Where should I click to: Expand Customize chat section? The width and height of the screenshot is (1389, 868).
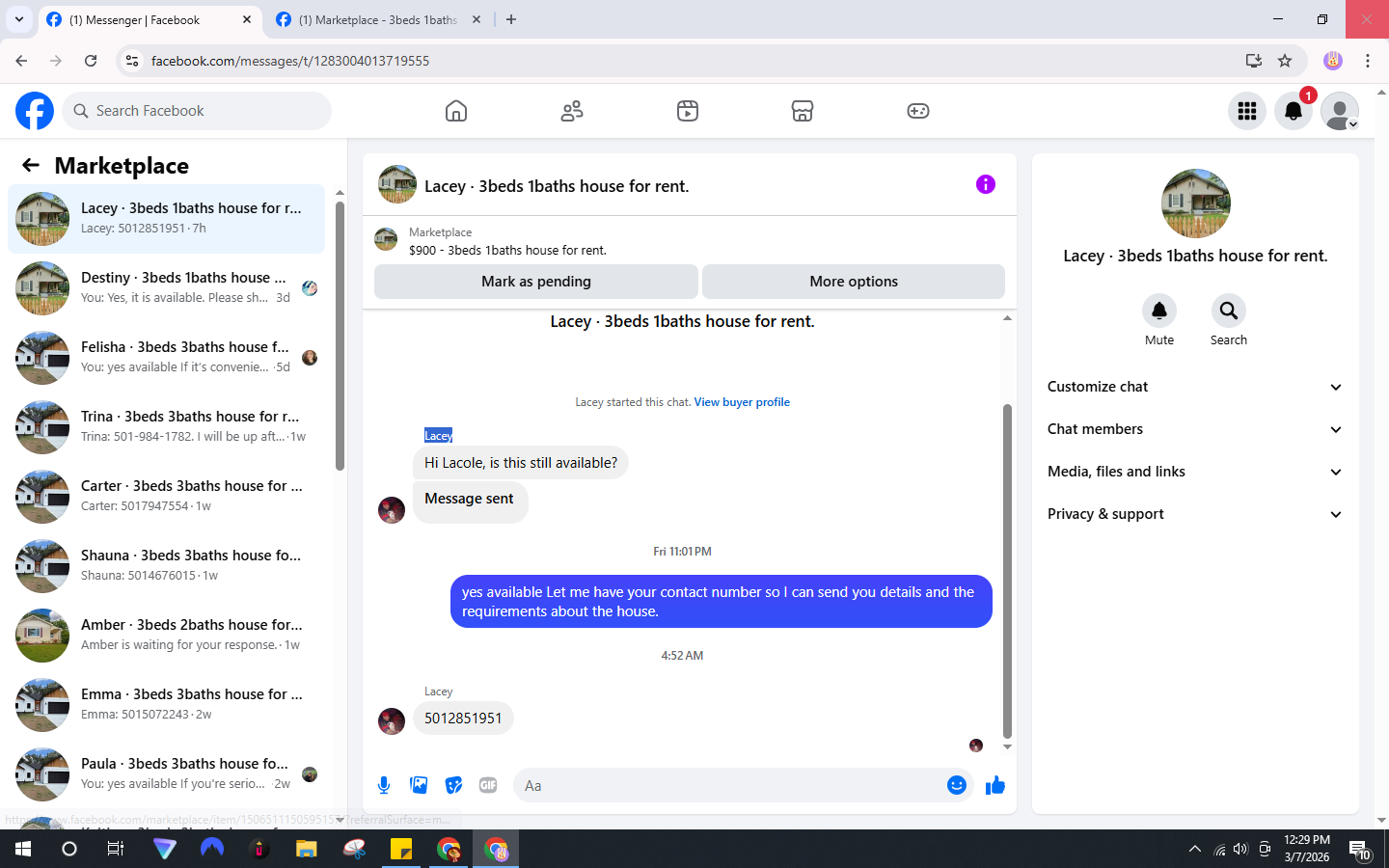[x=1195, y=387]
